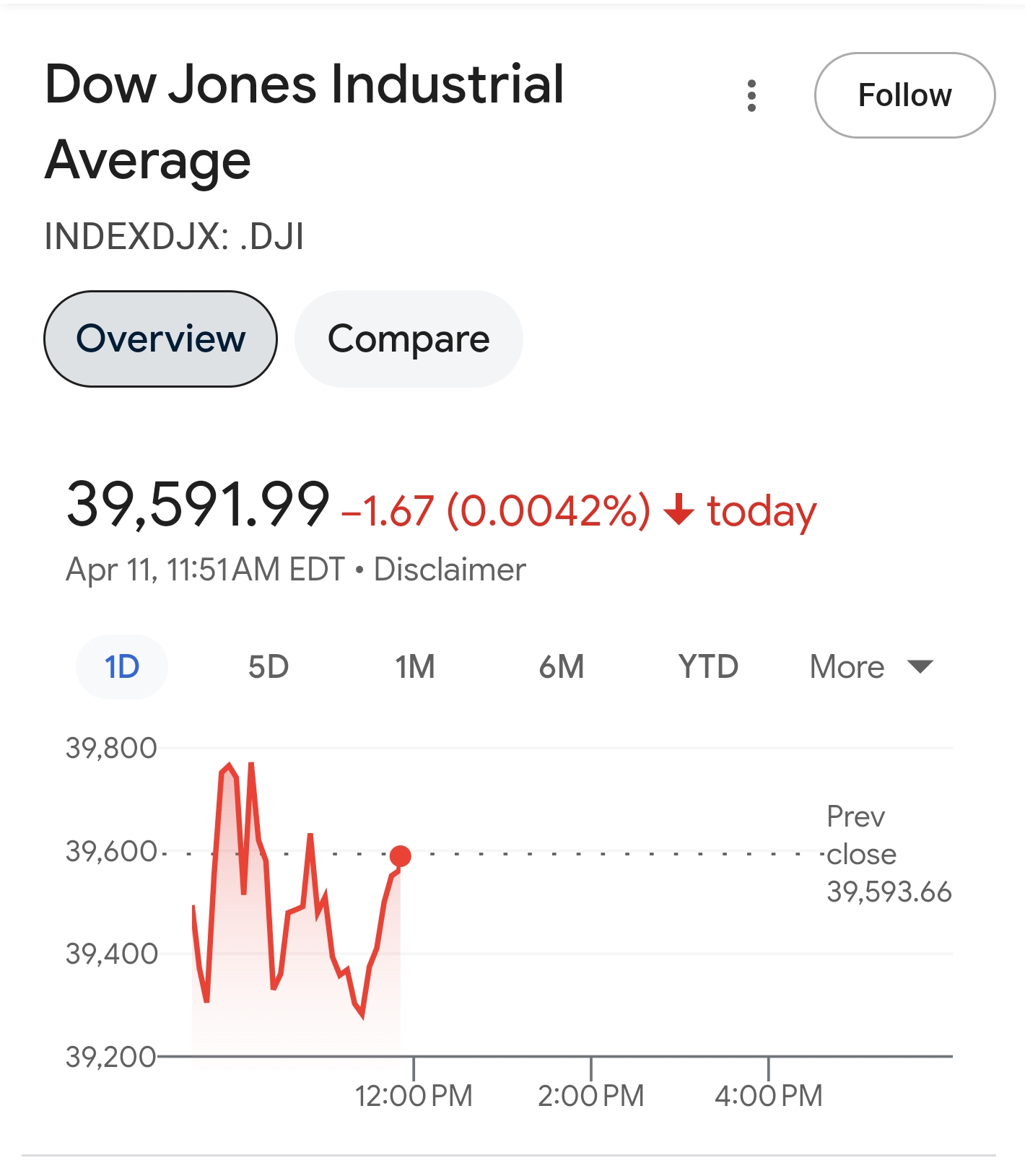This screenshot has width=1025, height=1176.
Task: Switch to the Compare tab
Action: pos(409,339)
